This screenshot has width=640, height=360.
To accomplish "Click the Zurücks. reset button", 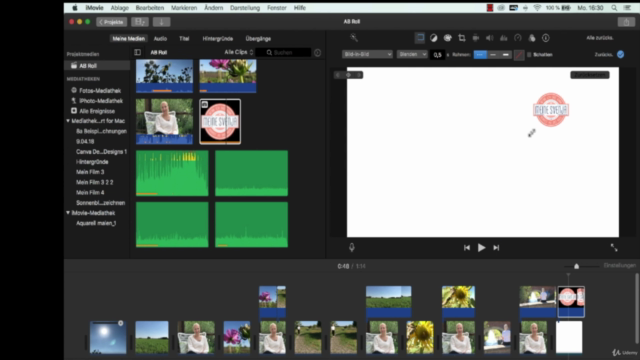I will pyautogui.click(x=603, y=54).
